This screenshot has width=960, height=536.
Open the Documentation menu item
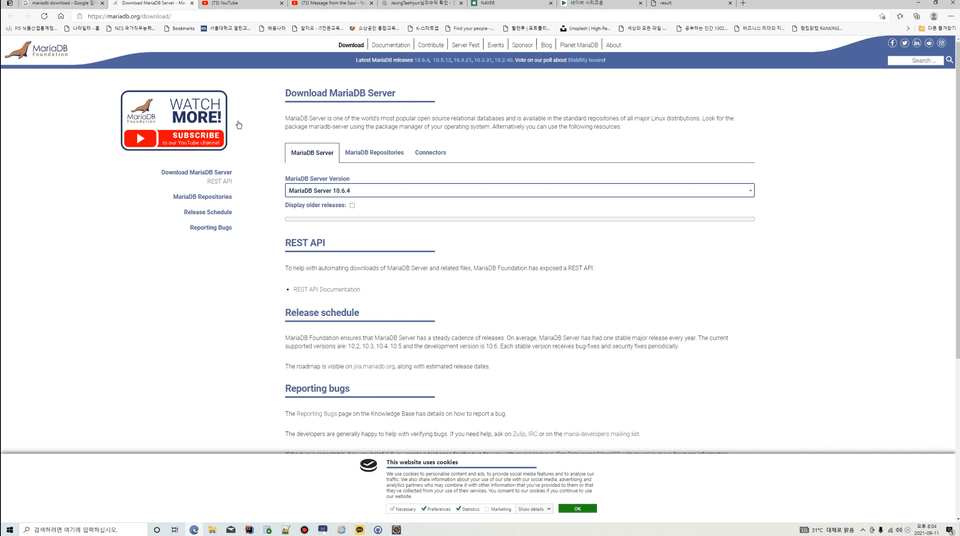click(391, 45)
